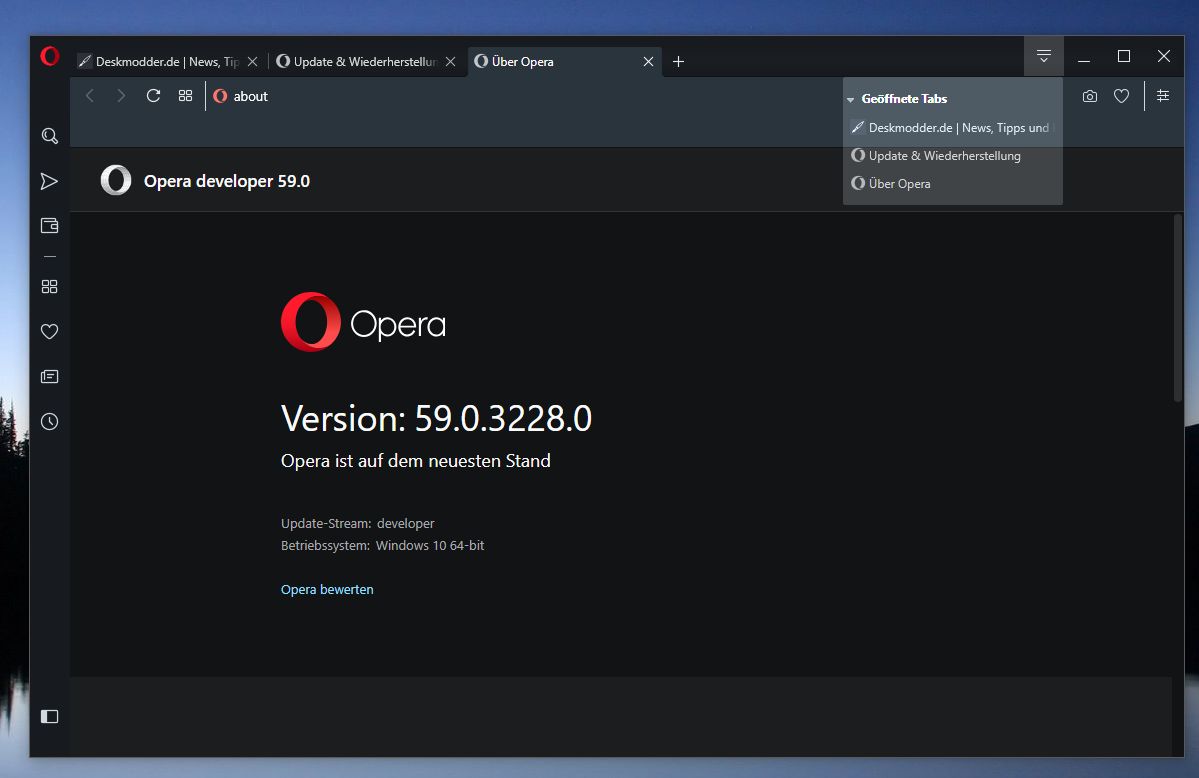The height and width of the screenshot is (778, 1199).
Task: Open My Flow send icon in sidebar
Action: tap(49, 181)
